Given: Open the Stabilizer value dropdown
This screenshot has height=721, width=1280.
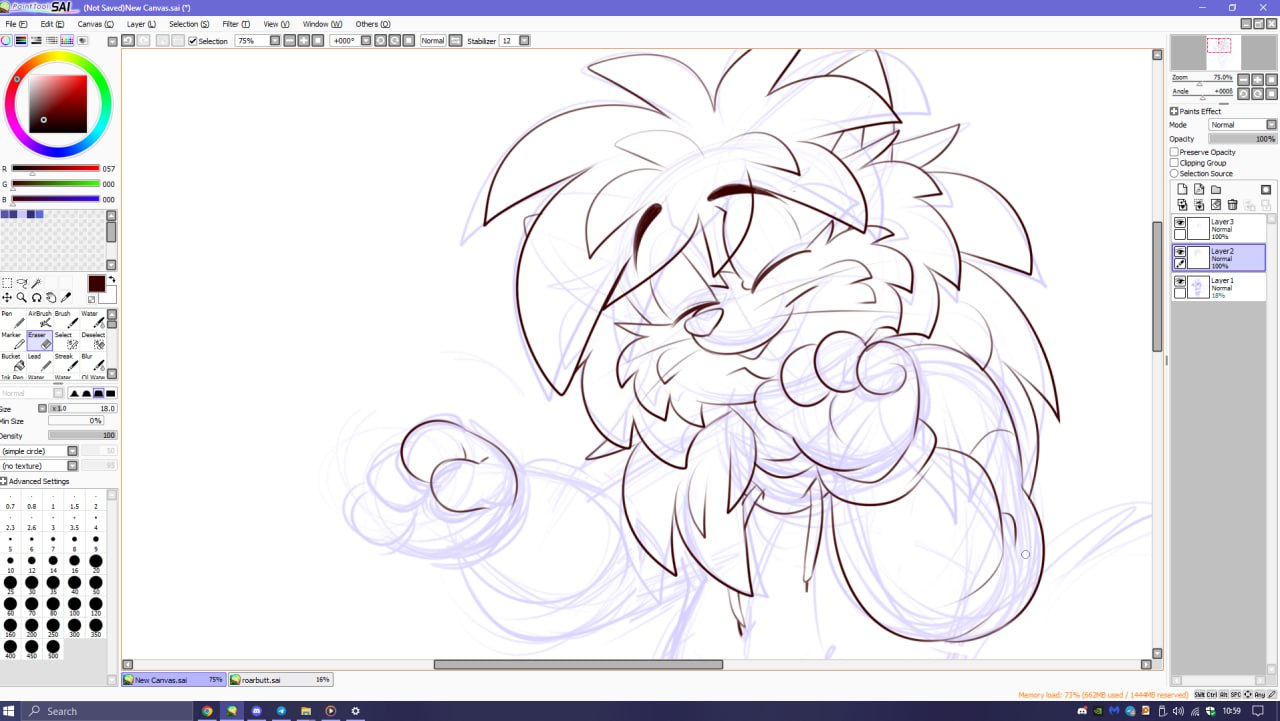Looking at the screenshot, I should click(524, 41).
